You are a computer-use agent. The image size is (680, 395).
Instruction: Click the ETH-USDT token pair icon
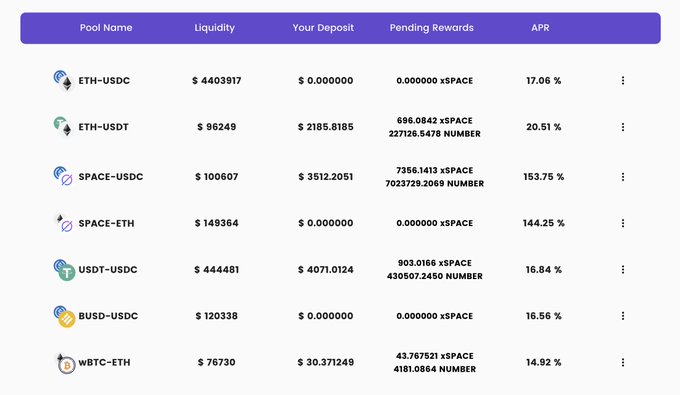[64, 127]
